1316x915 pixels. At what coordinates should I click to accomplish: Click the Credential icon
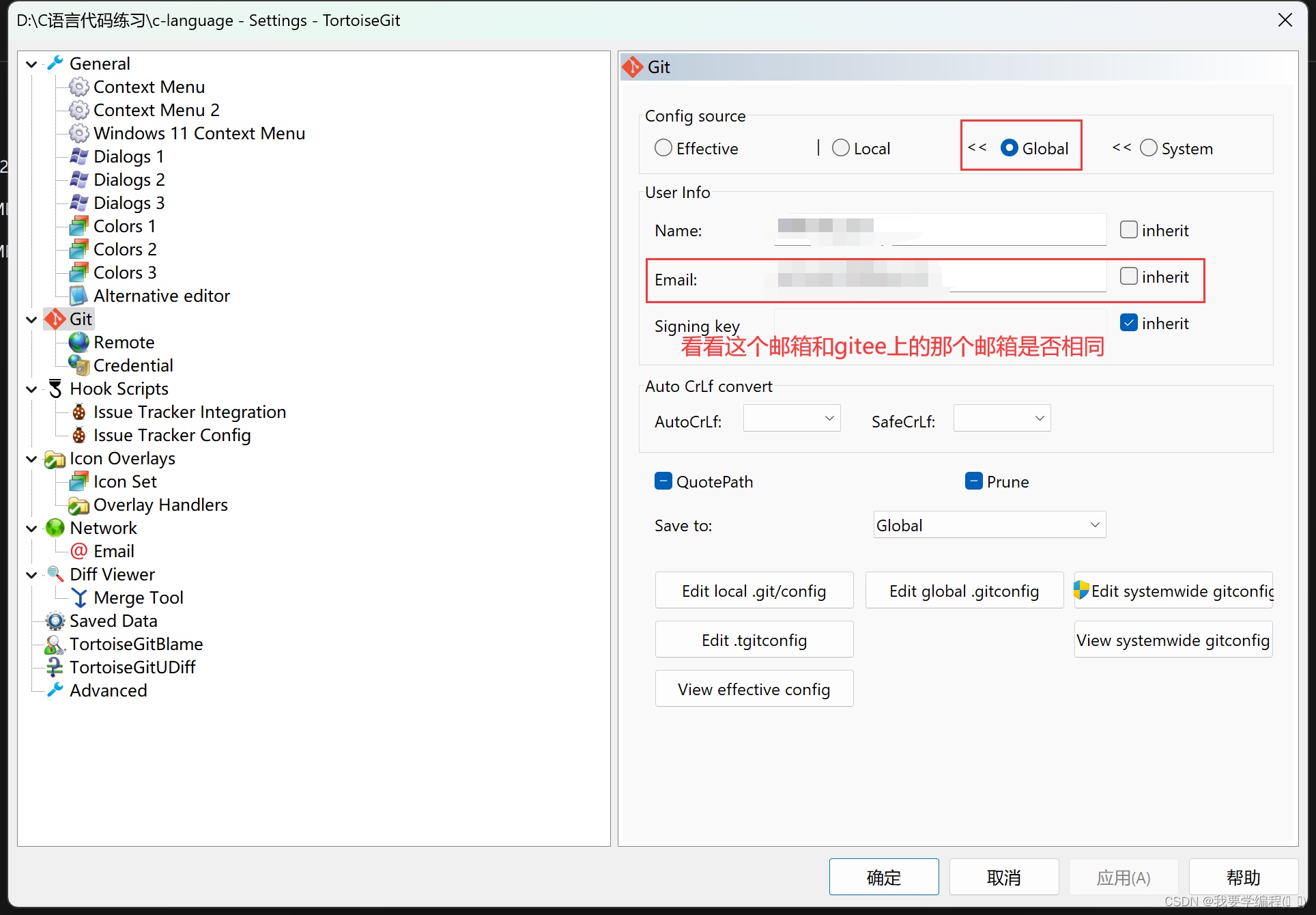pyautogui.click(x=79, y=365)
